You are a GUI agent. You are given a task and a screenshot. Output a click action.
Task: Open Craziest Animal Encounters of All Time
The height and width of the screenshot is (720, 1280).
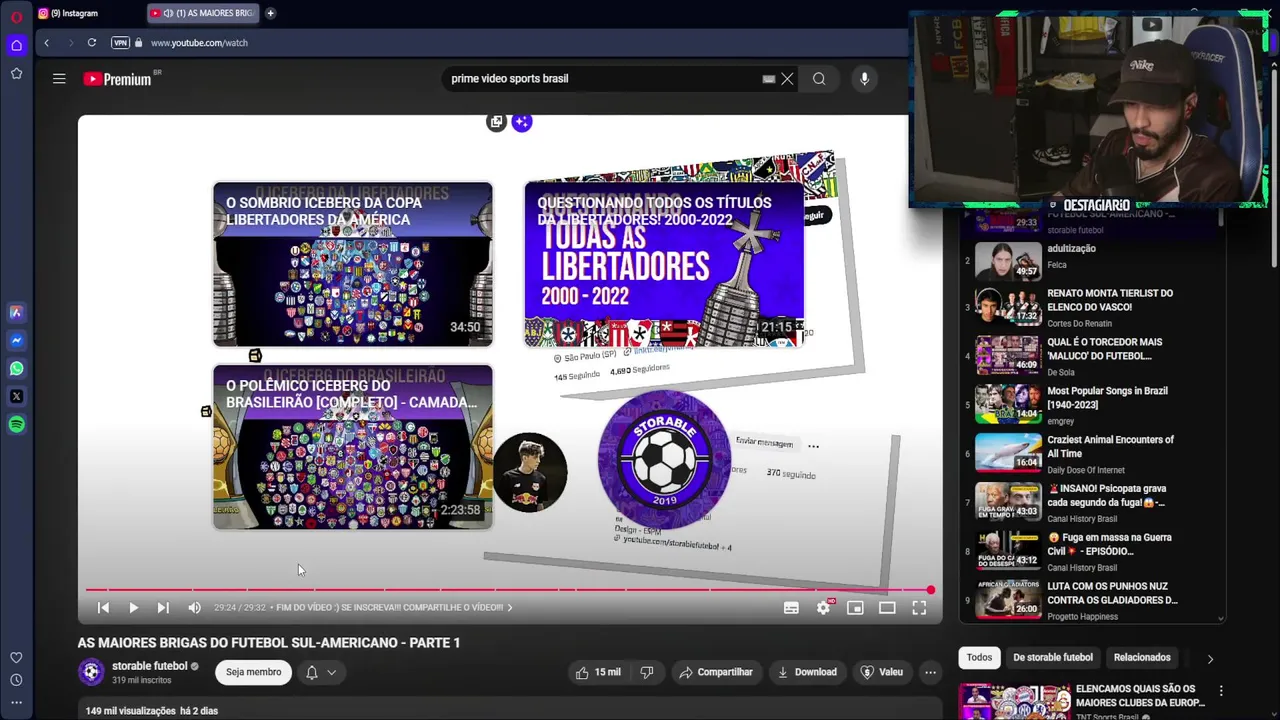coord(1090,454)
